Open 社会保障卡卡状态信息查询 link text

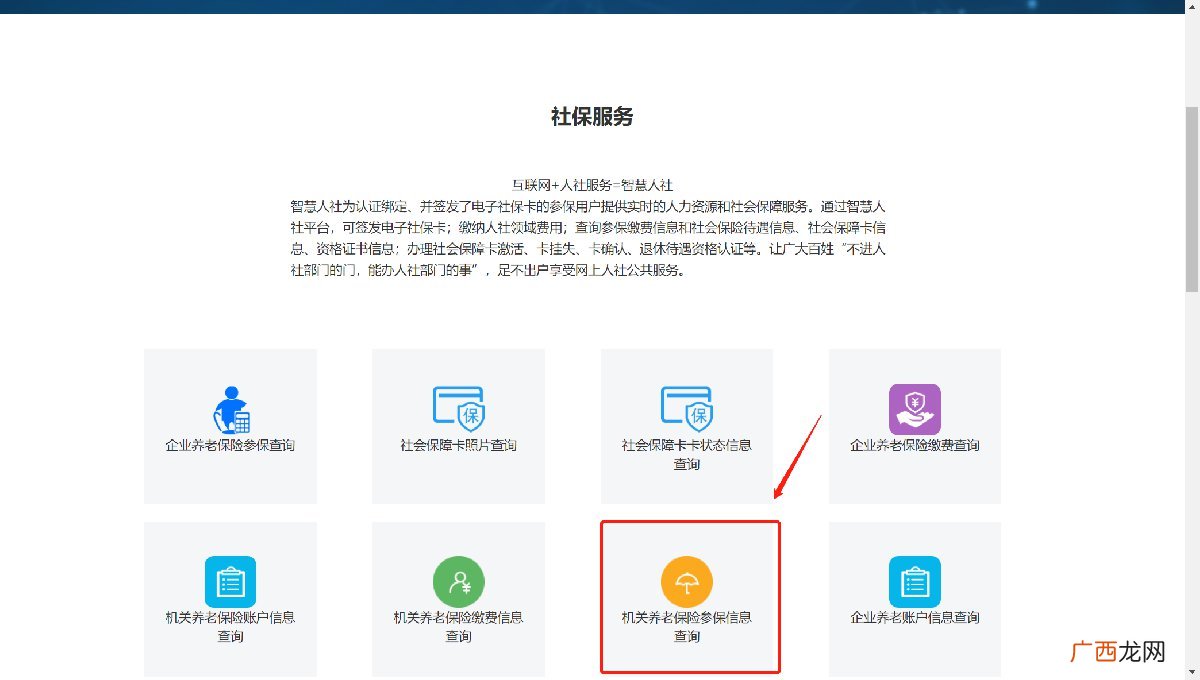[x=686, y=455]
